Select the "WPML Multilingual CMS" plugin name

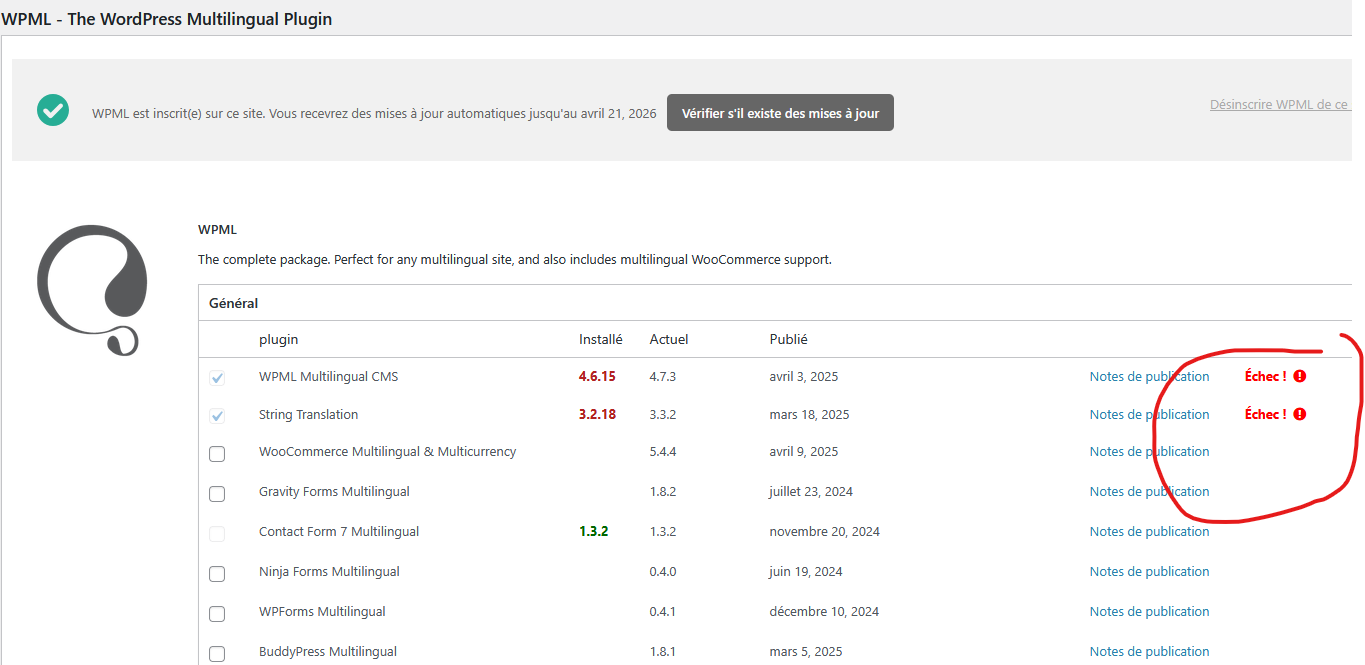pos(328,377)
